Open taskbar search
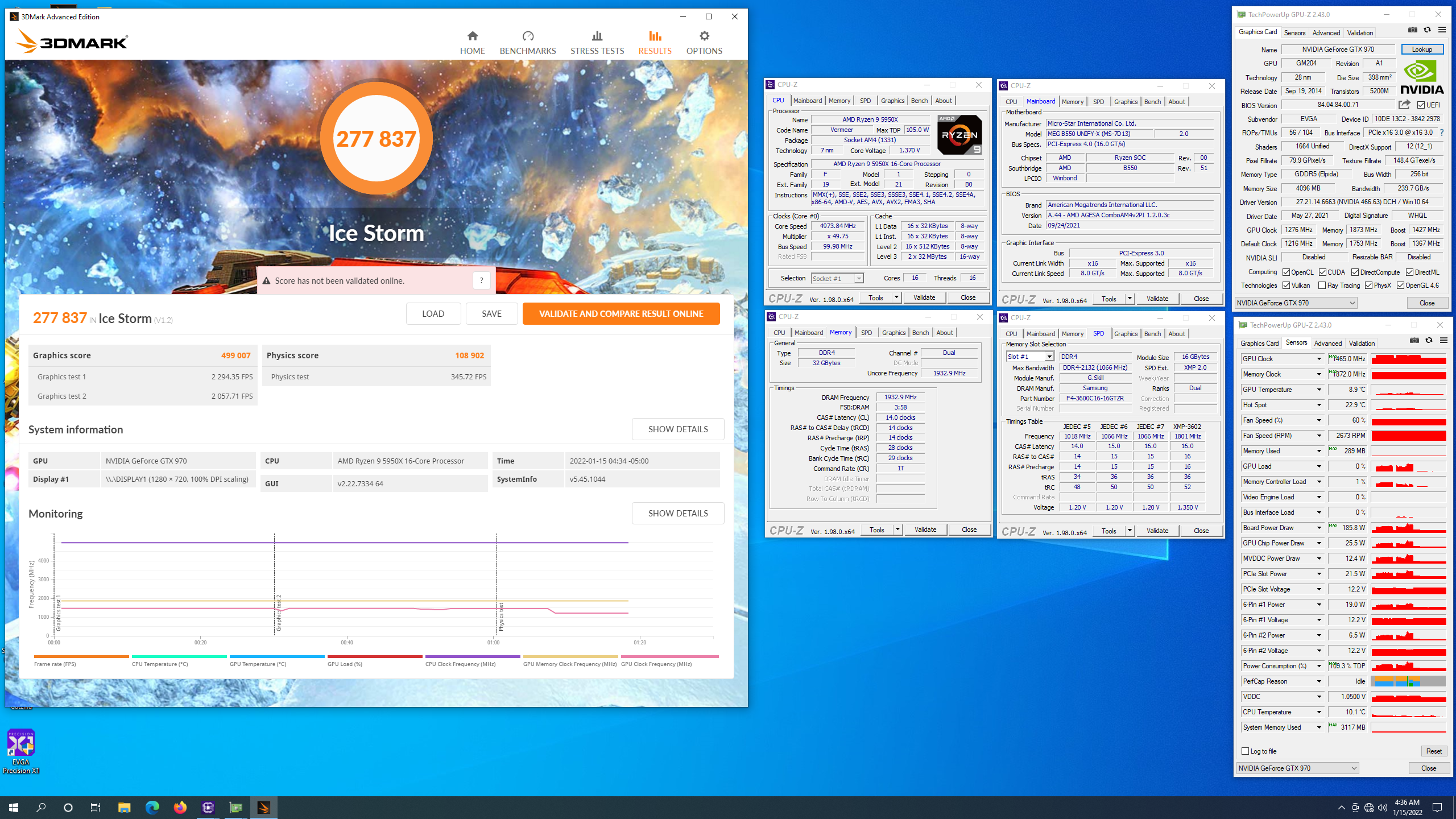This screenshot has width=1456, height=819. 41,808
